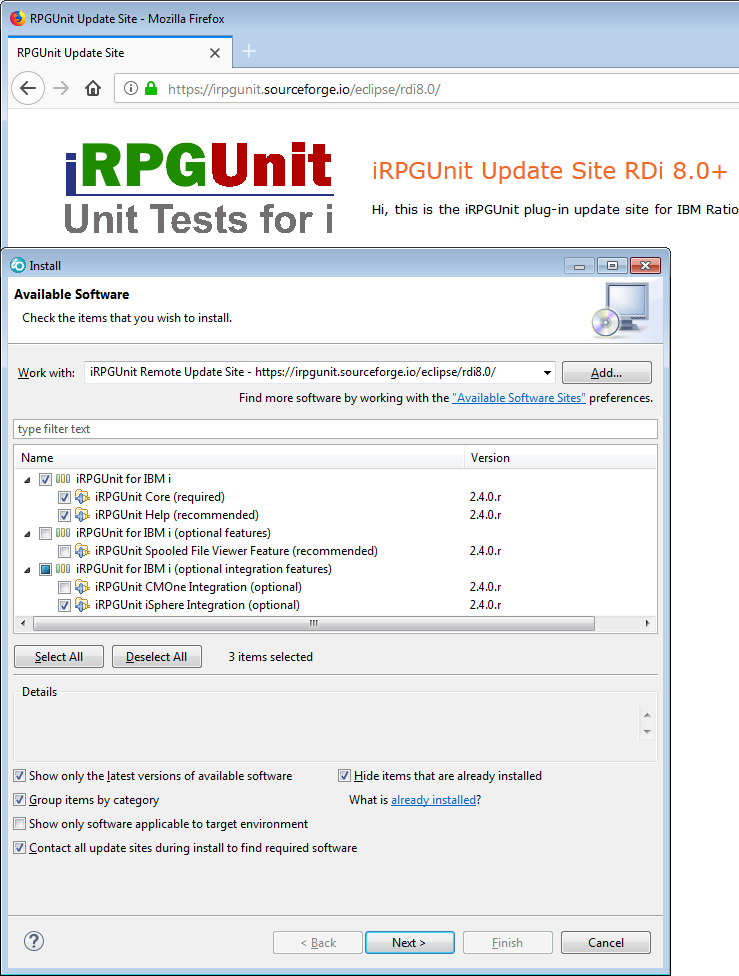
Task: Open help with the question mark icon
Action: tap(34, 941)
